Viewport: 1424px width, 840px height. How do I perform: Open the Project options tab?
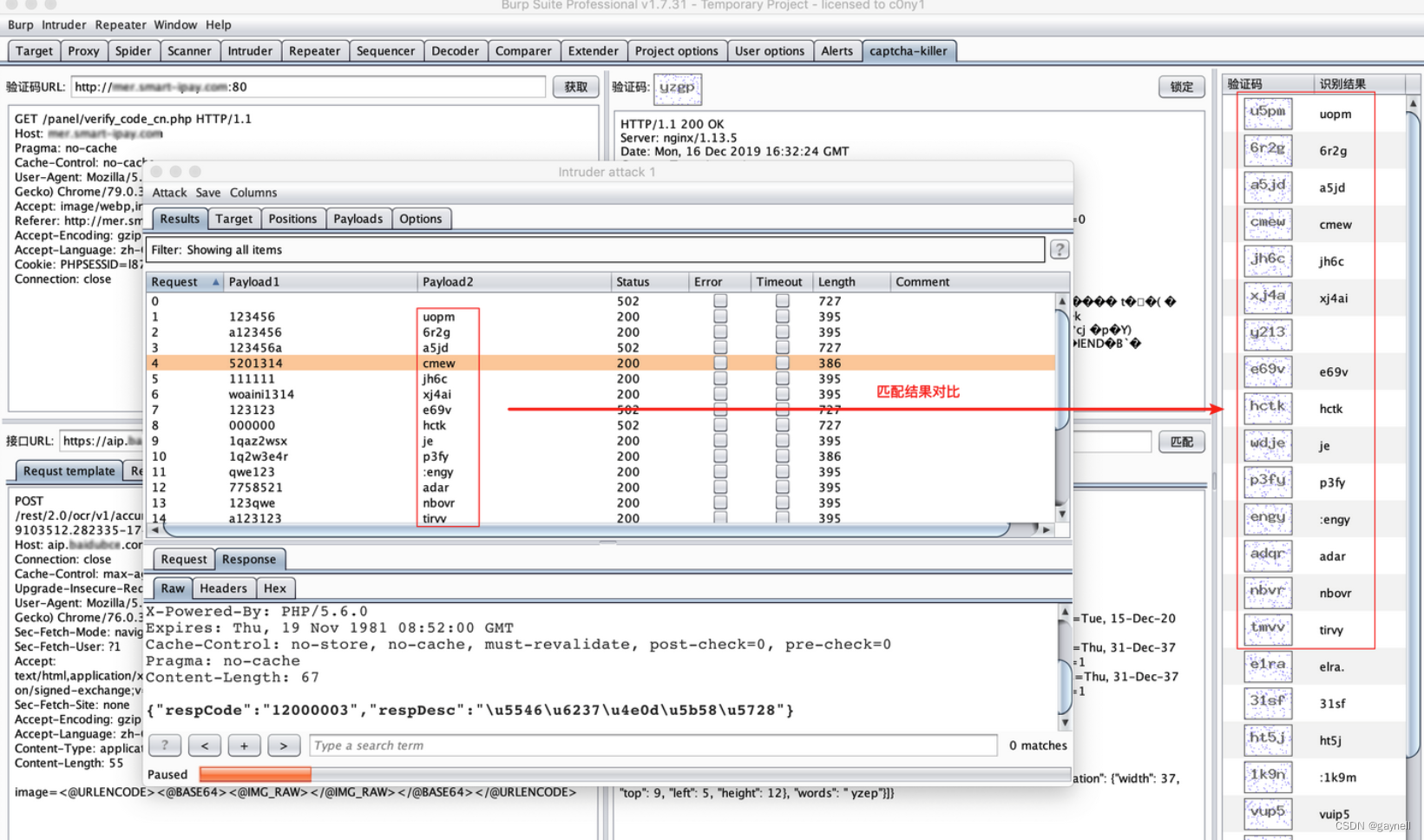click(676, 51)
